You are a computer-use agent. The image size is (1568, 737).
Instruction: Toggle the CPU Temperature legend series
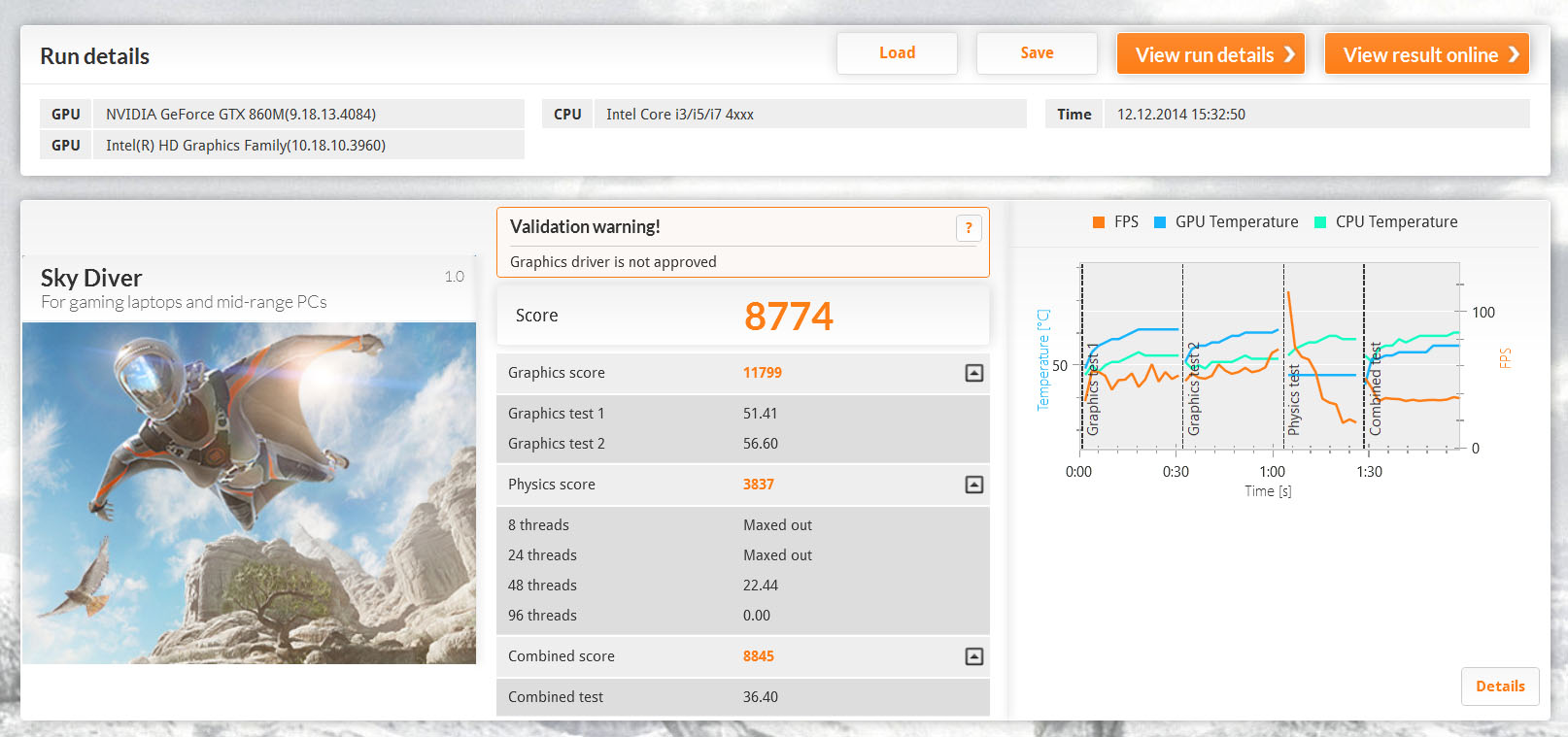click(1385, 222)
